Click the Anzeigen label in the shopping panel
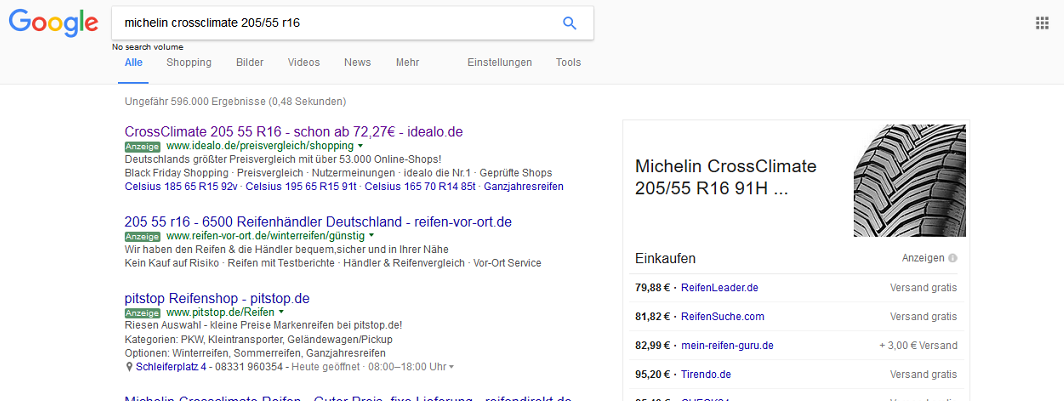Image resolution: width=1064 pixels, height=401 pixels. tap(924, 258)
